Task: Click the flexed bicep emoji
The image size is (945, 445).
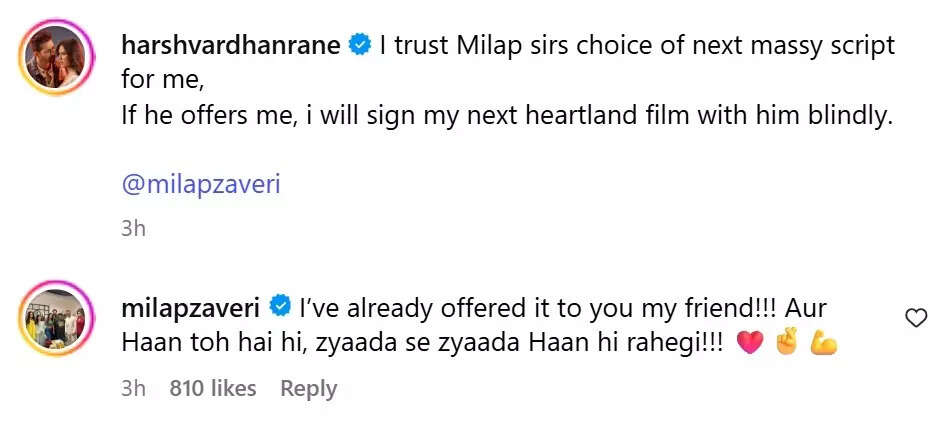Action: point(824,343)
